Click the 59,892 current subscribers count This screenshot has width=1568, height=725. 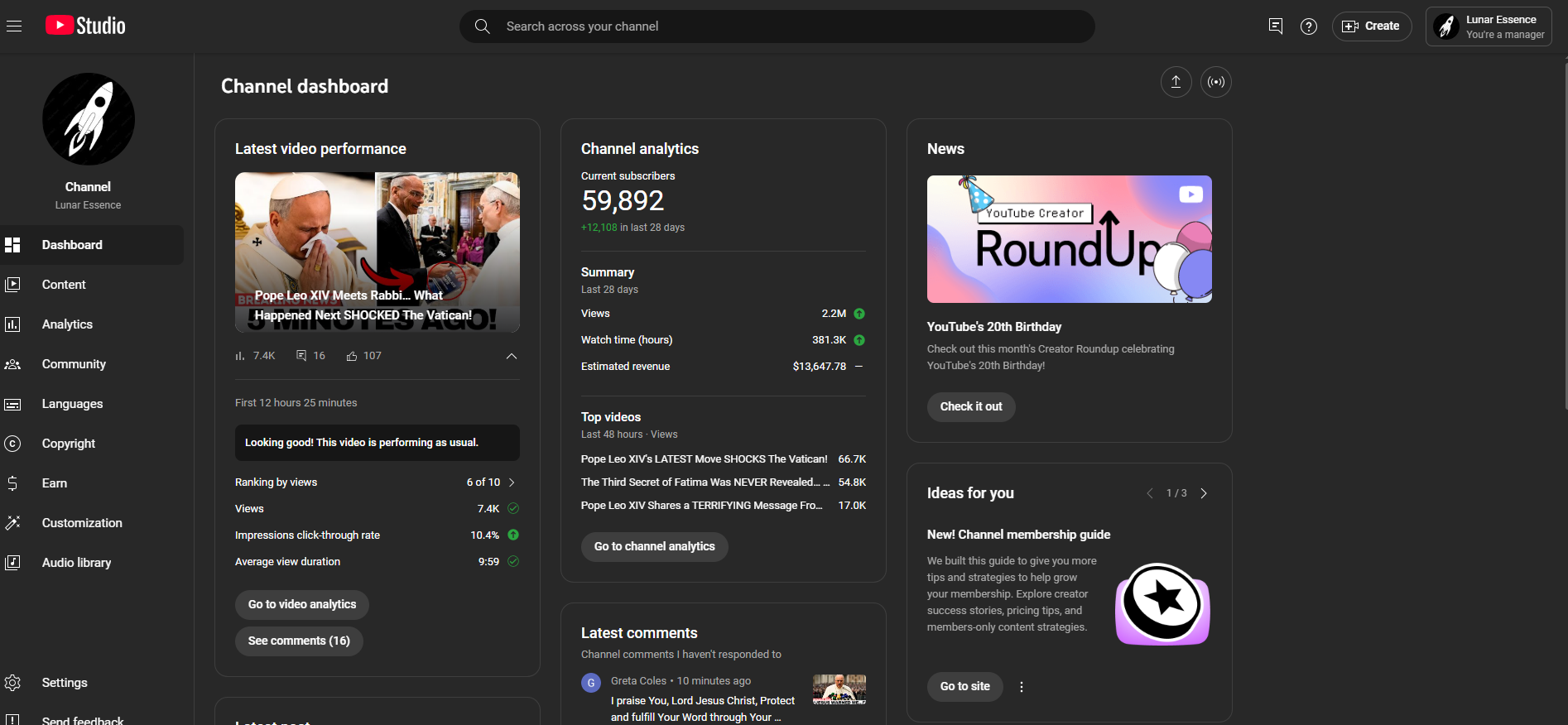point(623,201)
